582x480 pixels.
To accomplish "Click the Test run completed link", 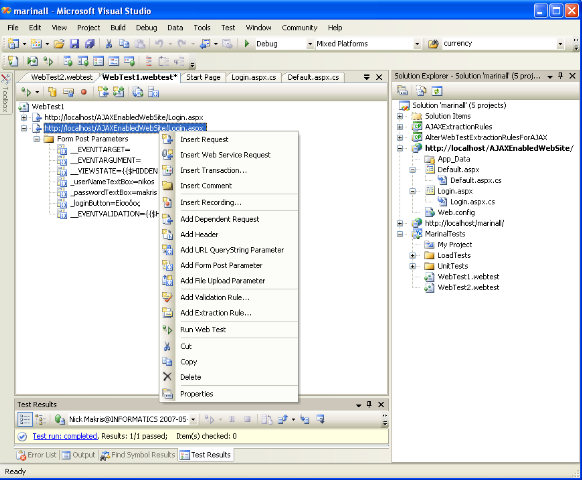I will click(x=65, y=436).
